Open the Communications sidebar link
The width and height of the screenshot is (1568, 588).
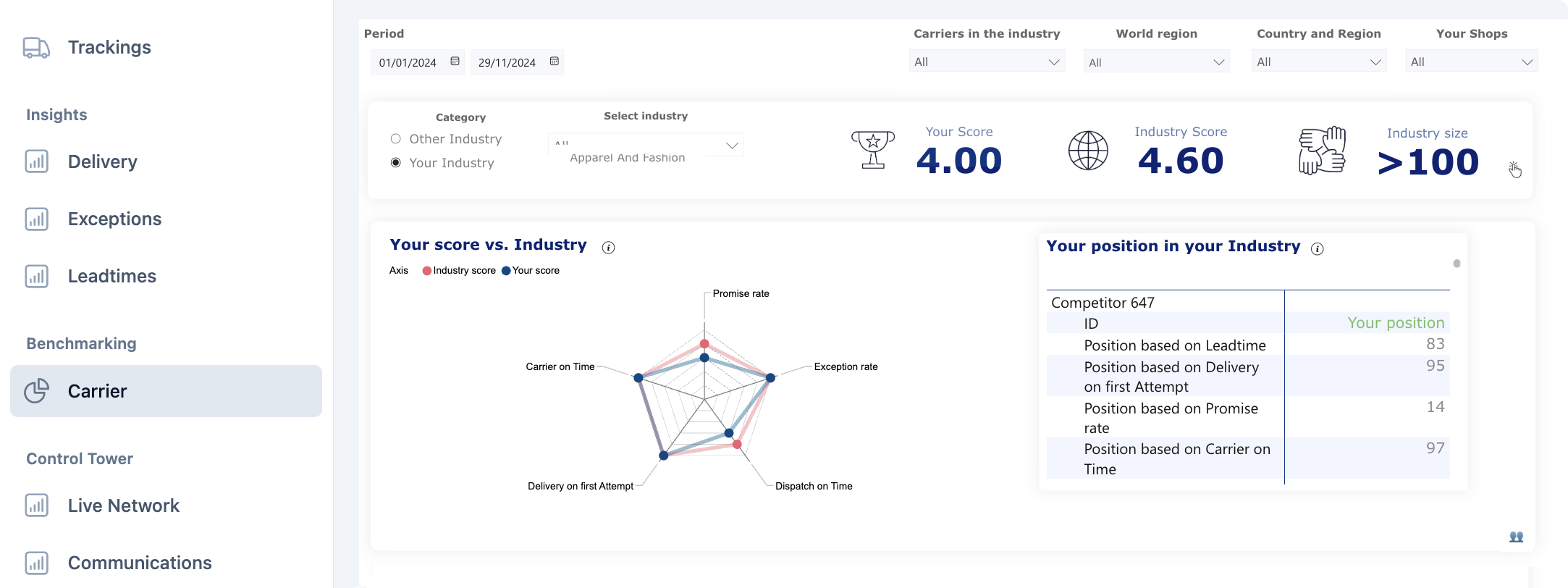(x=139, y=563)
